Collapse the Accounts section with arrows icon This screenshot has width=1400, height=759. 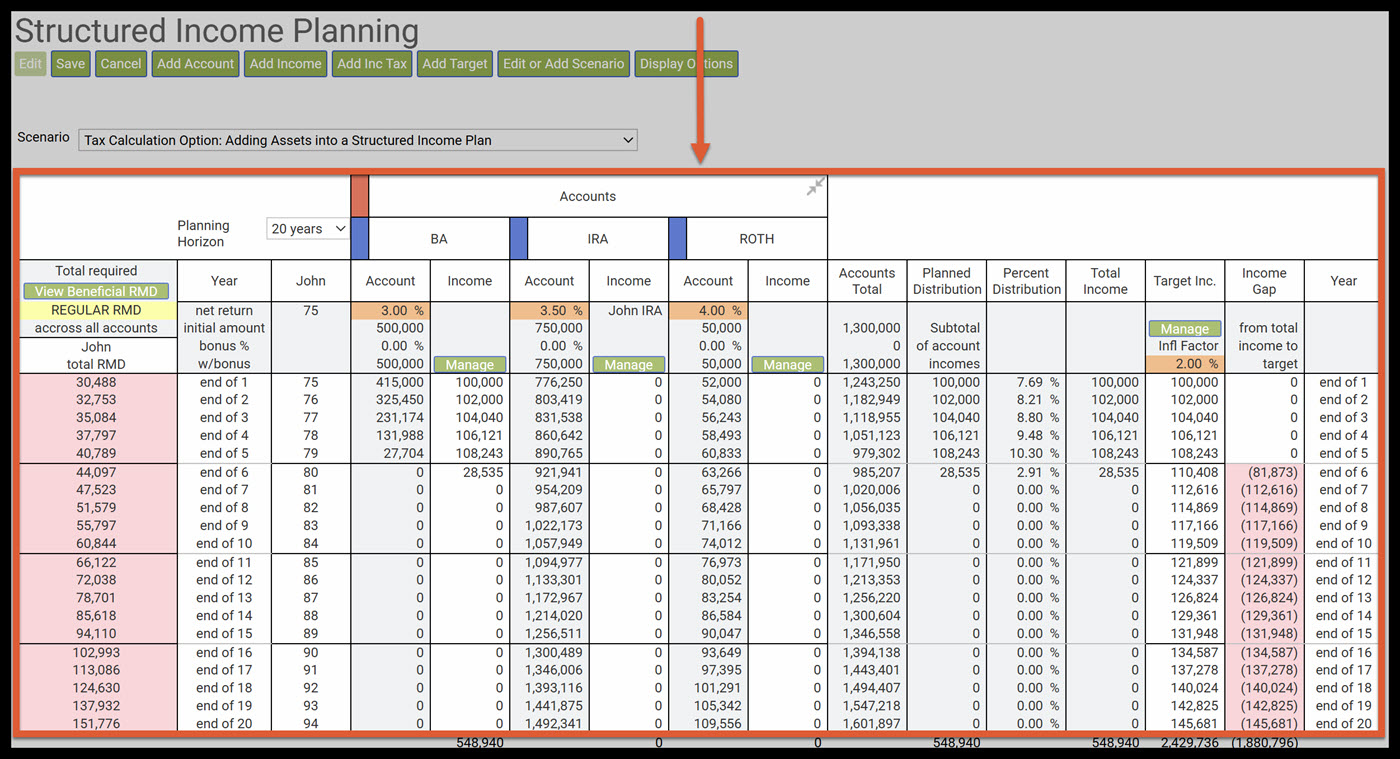click(x=816, y=186)
